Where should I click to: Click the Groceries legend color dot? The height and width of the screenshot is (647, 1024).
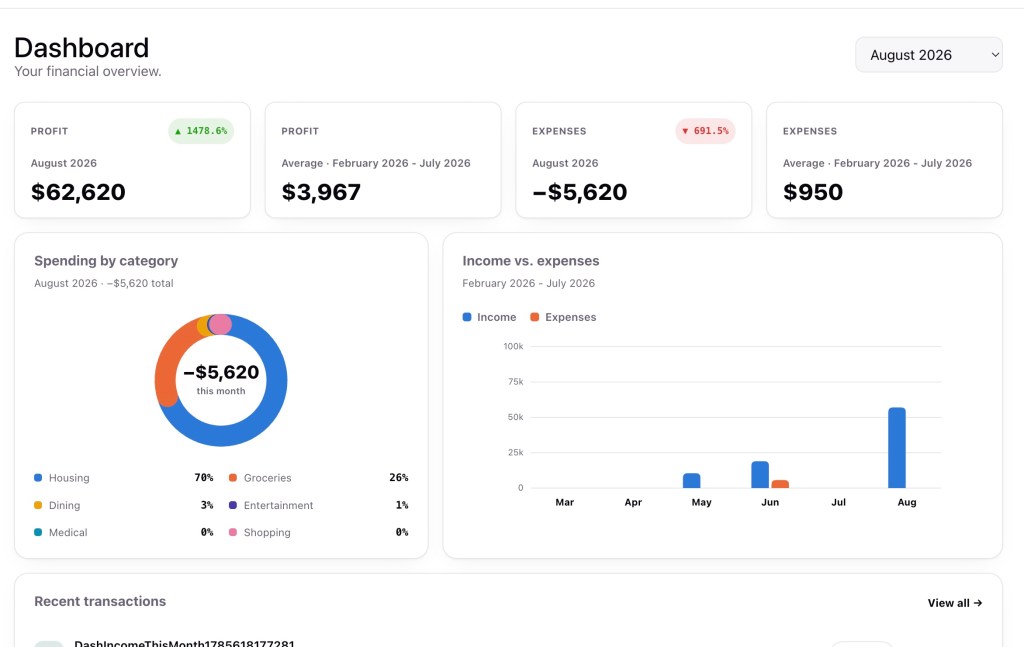(232, 478)
